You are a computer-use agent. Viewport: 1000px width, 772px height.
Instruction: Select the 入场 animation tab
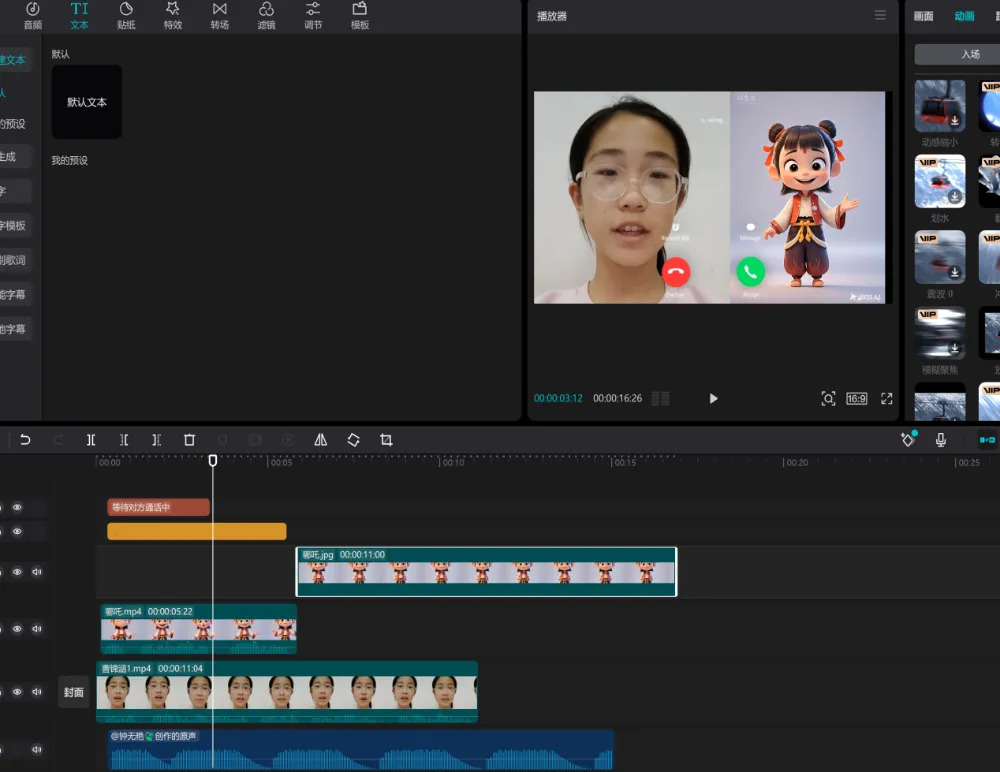(x=969, y=54)
